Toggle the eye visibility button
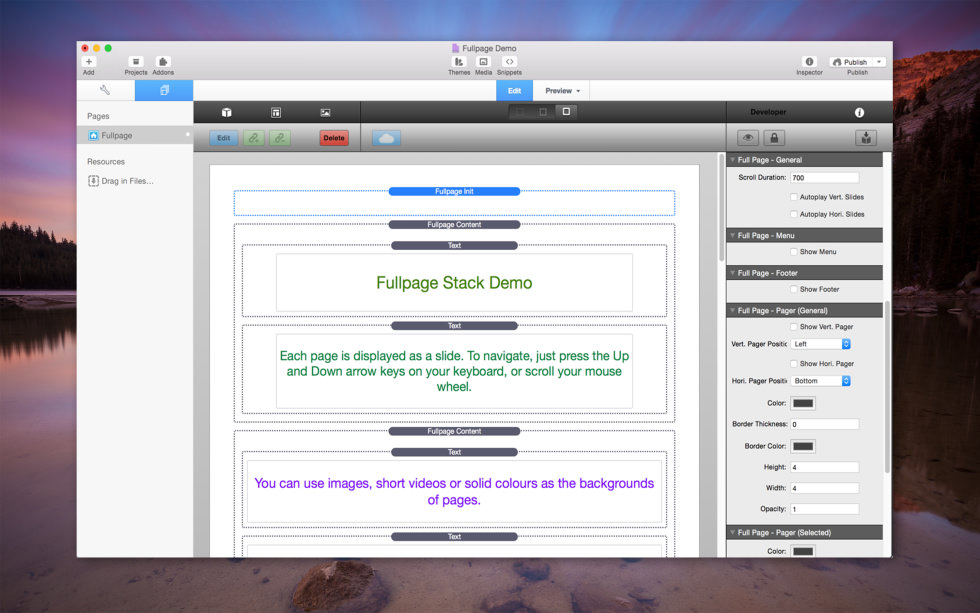This screenshot has height=613, width=980. click(x=748, y=138)
